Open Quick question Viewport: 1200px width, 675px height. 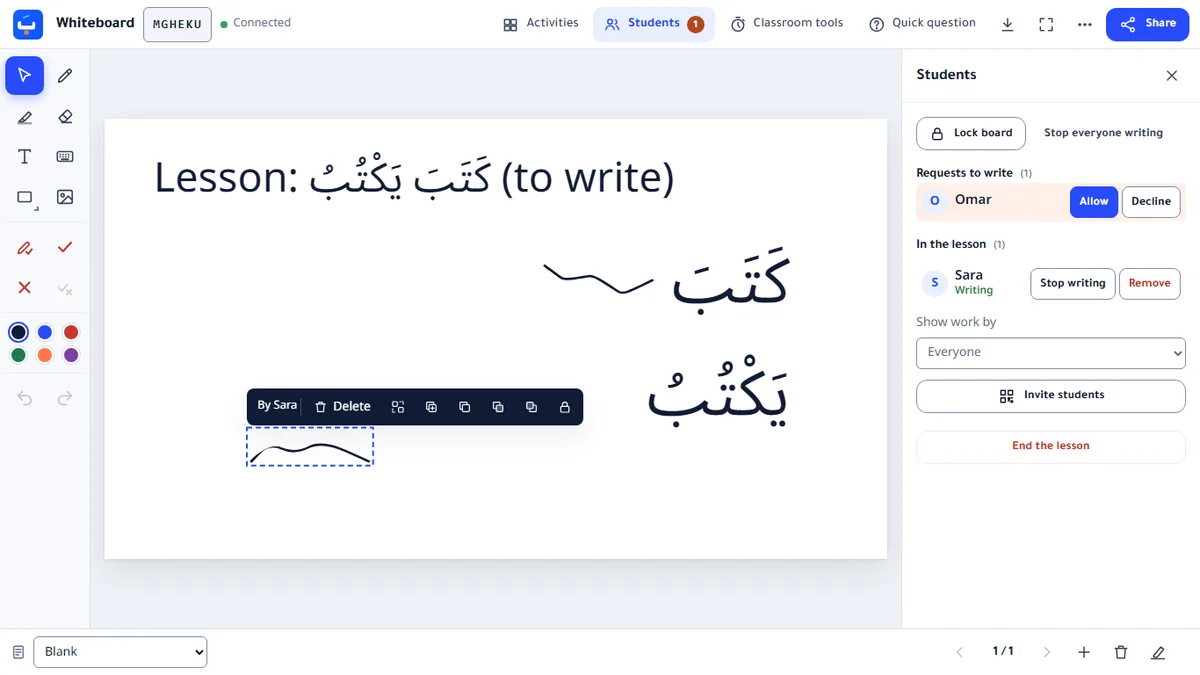click(922, 24)
